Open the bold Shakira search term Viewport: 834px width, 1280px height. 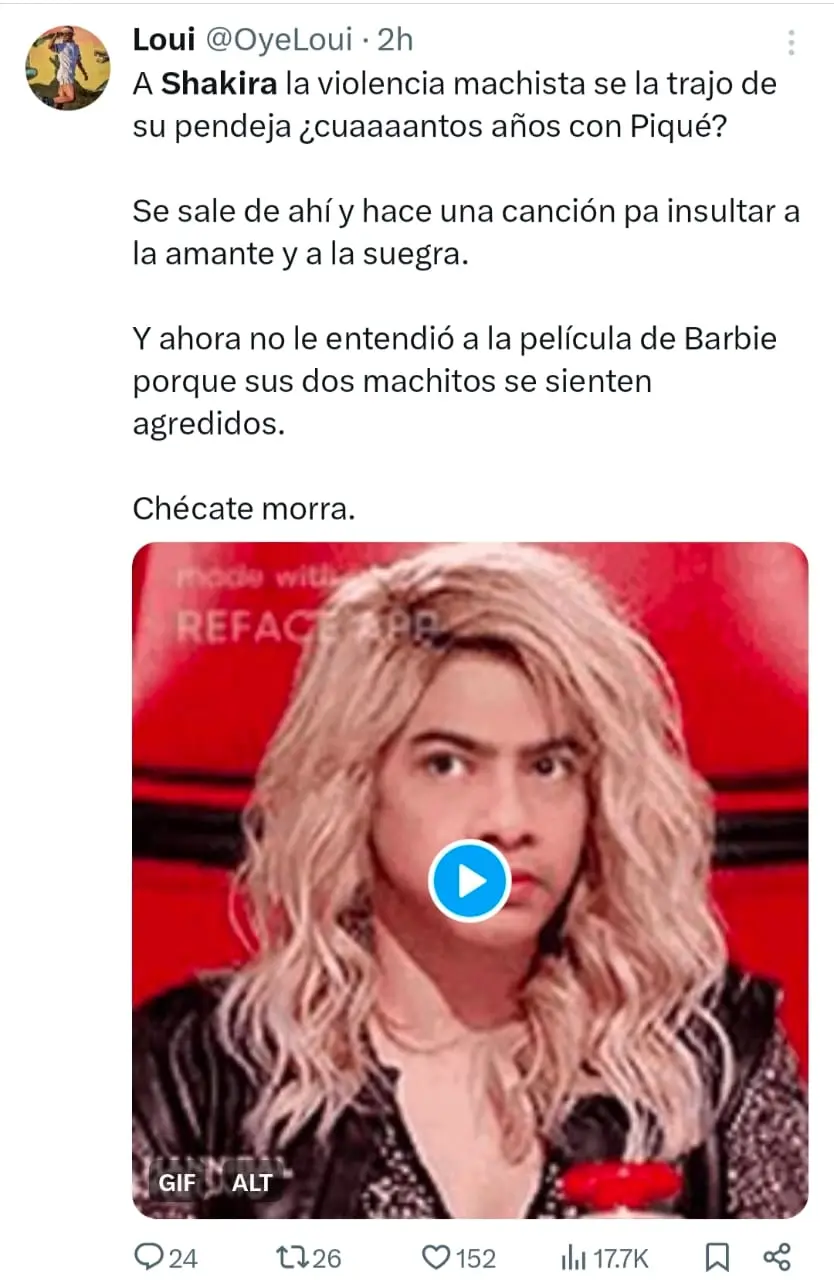pos(219,84)
